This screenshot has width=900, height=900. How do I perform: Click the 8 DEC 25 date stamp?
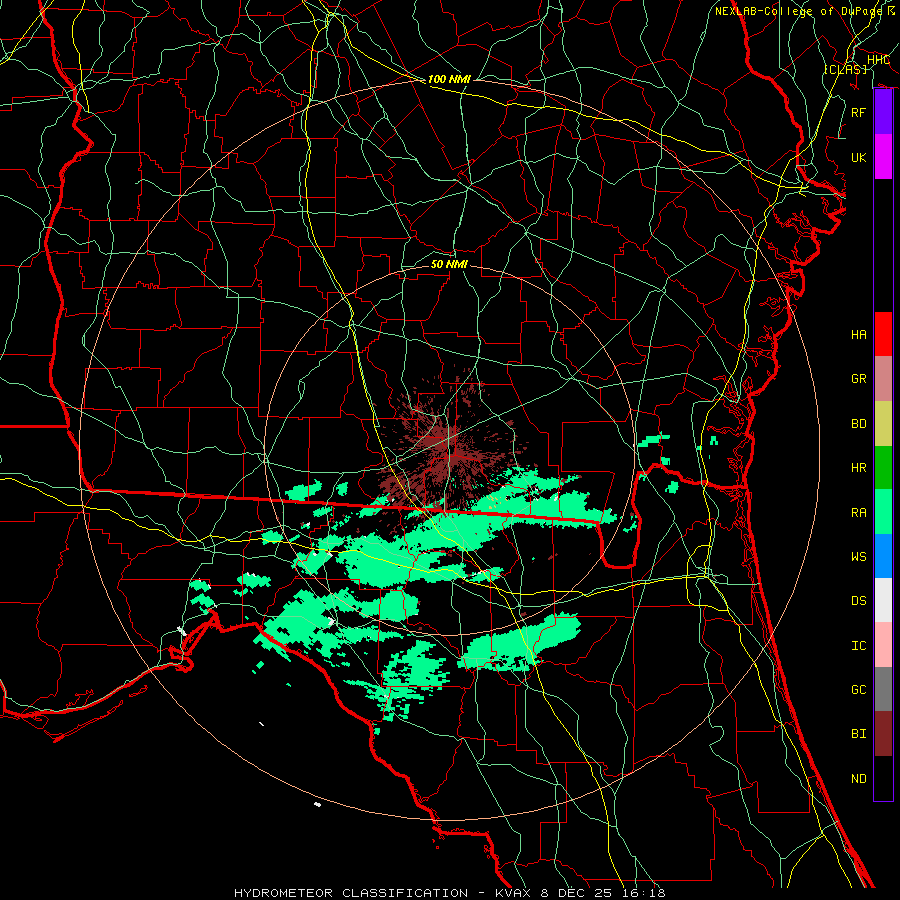pyautogui.click(x=576, y=893)
